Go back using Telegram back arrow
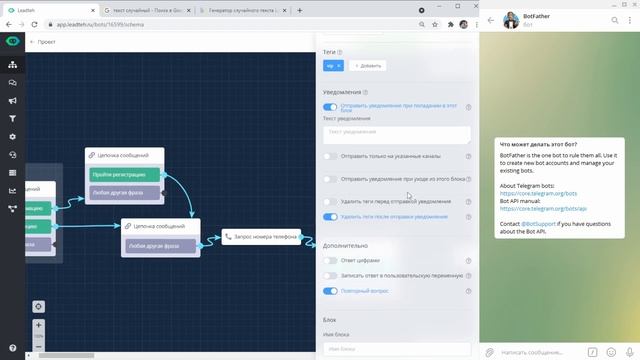The height and width of the screenshot is (360, 640). point(491,20)
